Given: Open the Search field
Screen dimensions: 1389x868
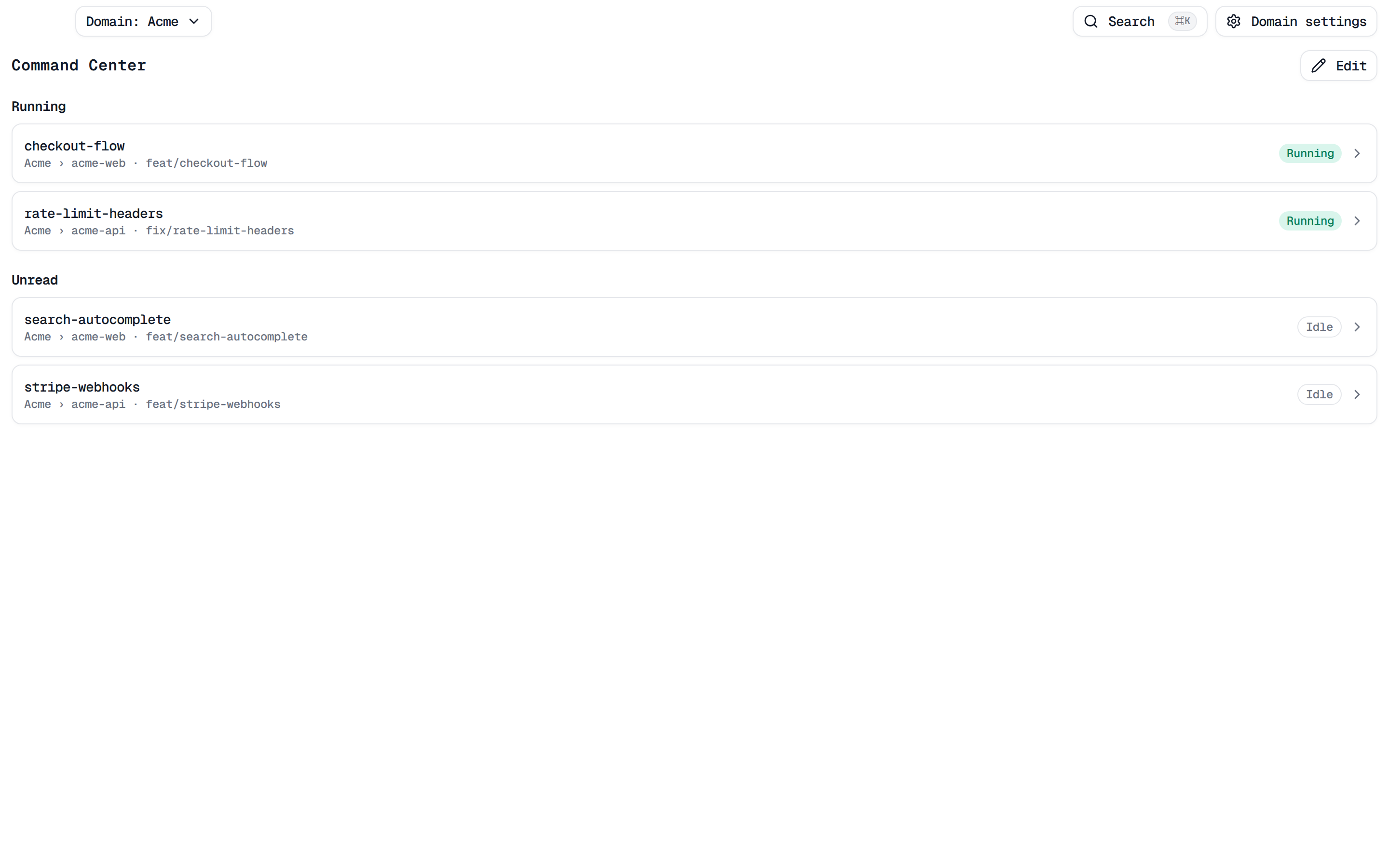Looking at the screenshot, I should pos(1139,21).
